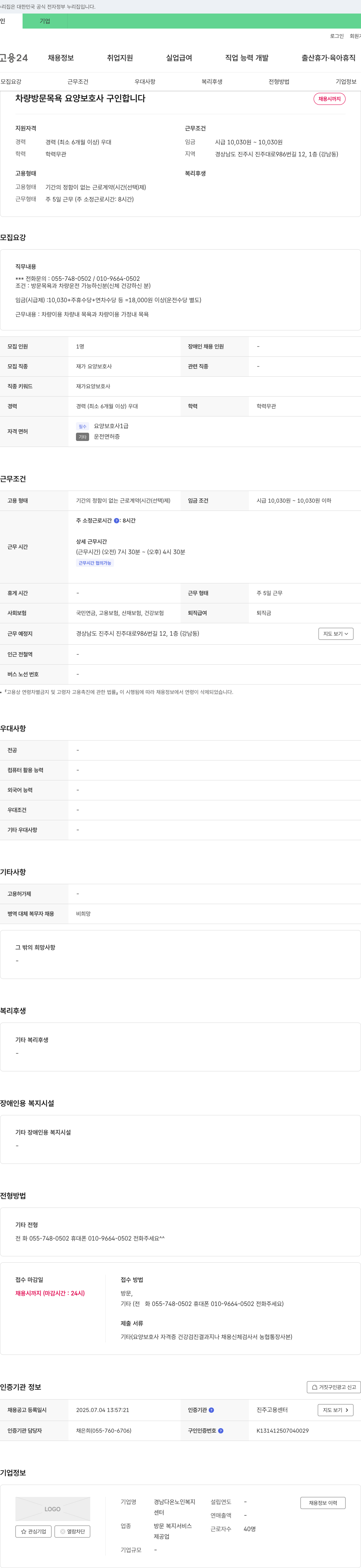Click the 1명 recruitment count

pos(80,346)
